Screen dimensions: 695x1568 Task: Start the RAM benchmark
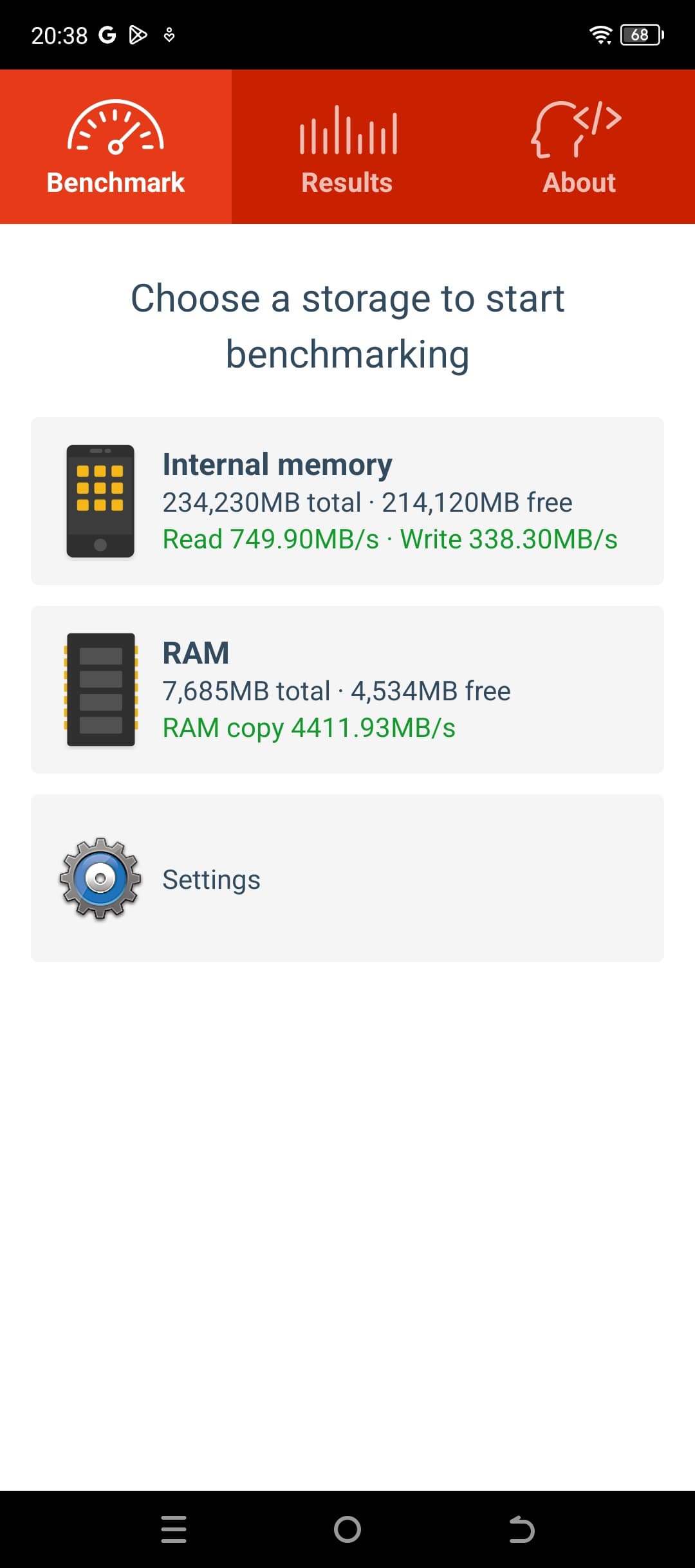click(x=347, y=689)
